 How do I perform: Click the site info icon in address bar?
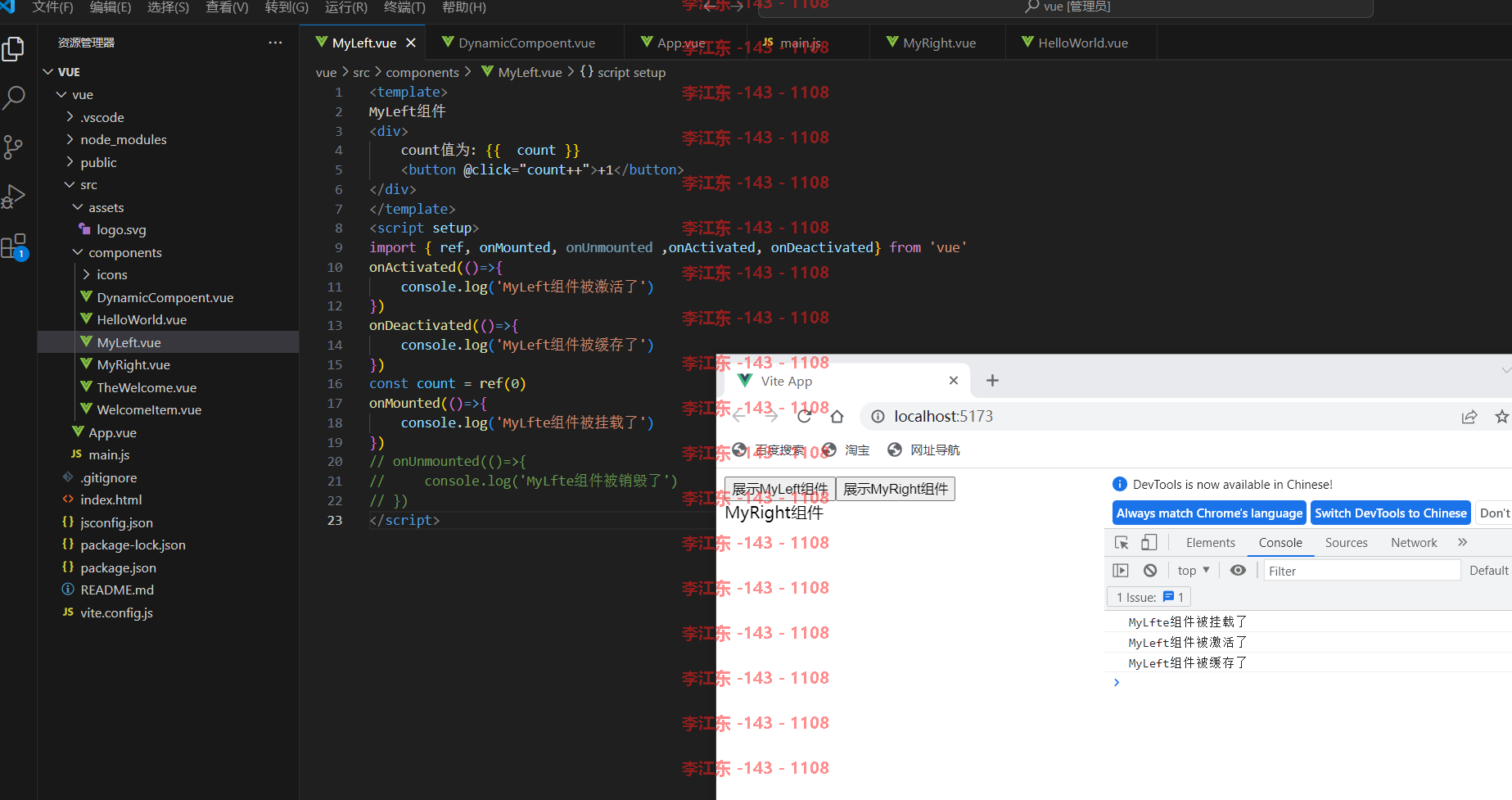878,417
